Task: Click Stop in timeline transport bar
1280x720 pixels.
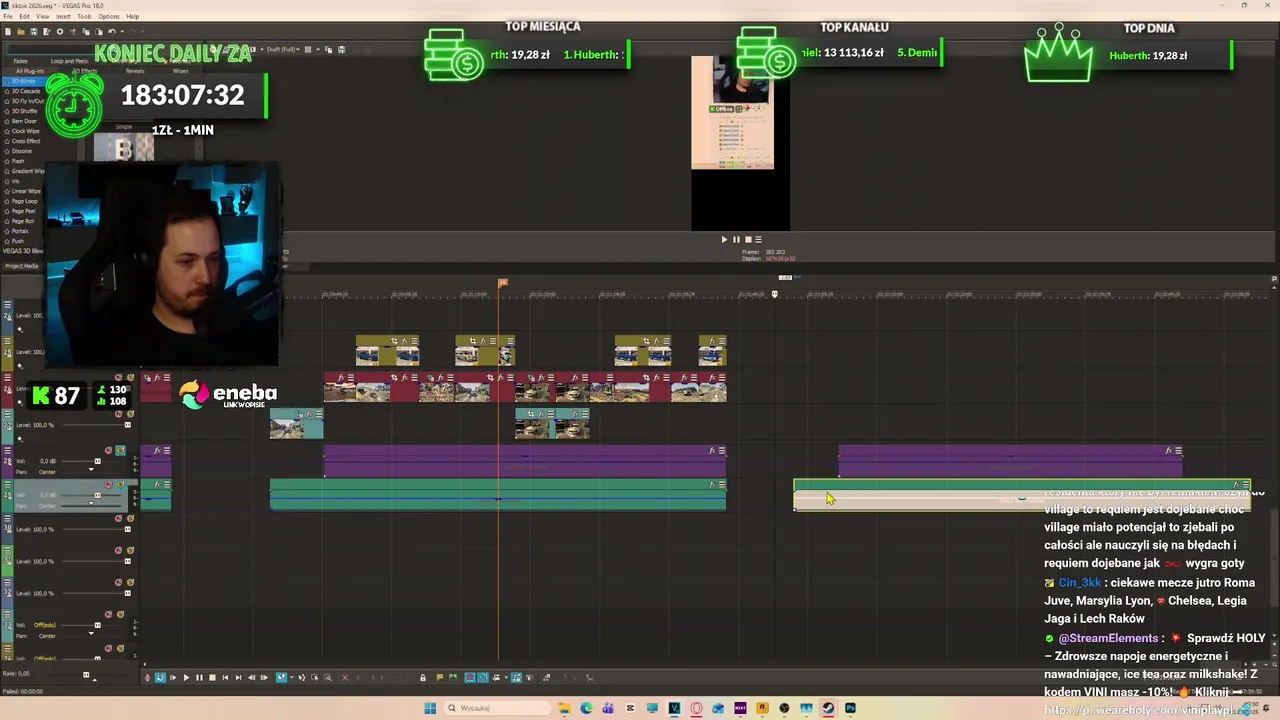Action: [212, 677]
